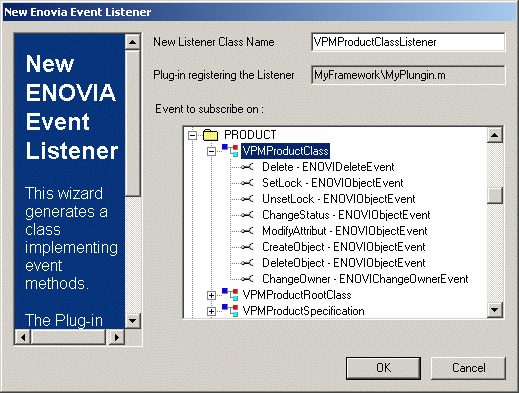Click the 'Event to subscribe on :' label
The image size is (519, 393).
(x=209, y=109)
